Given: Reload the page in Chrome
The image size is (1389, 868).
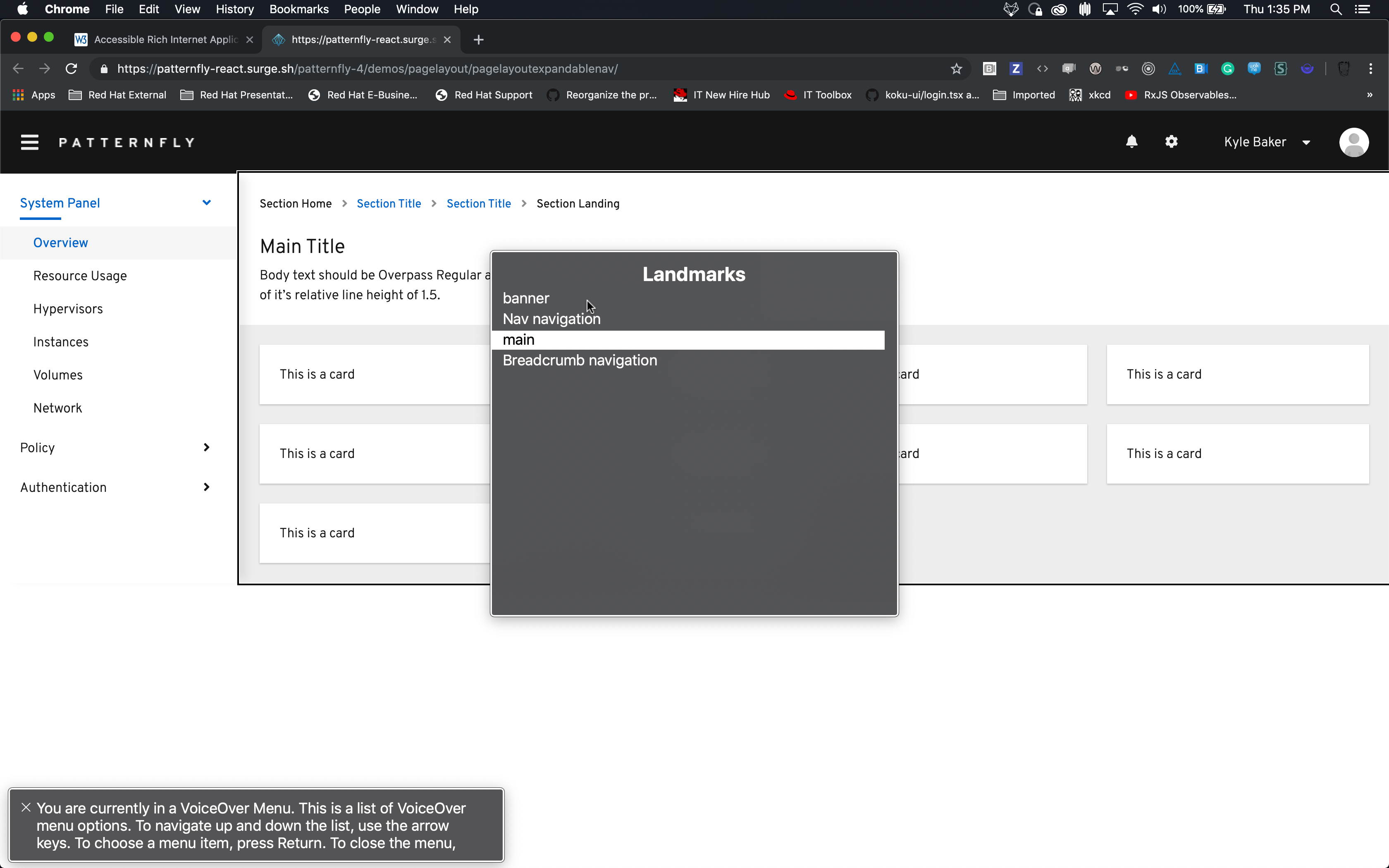Looking at the screenshot, I should pyautogui.click(x=71, y=69).
